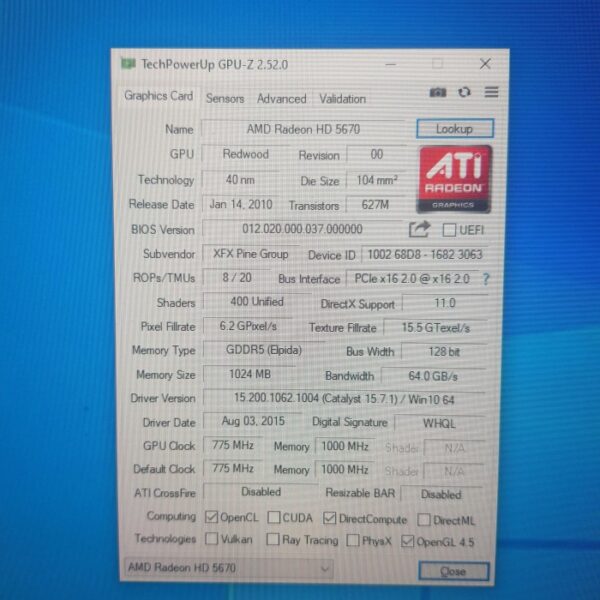
Task: Click the Shaders value 400 Unified
Action: click(x=257, y=302)
